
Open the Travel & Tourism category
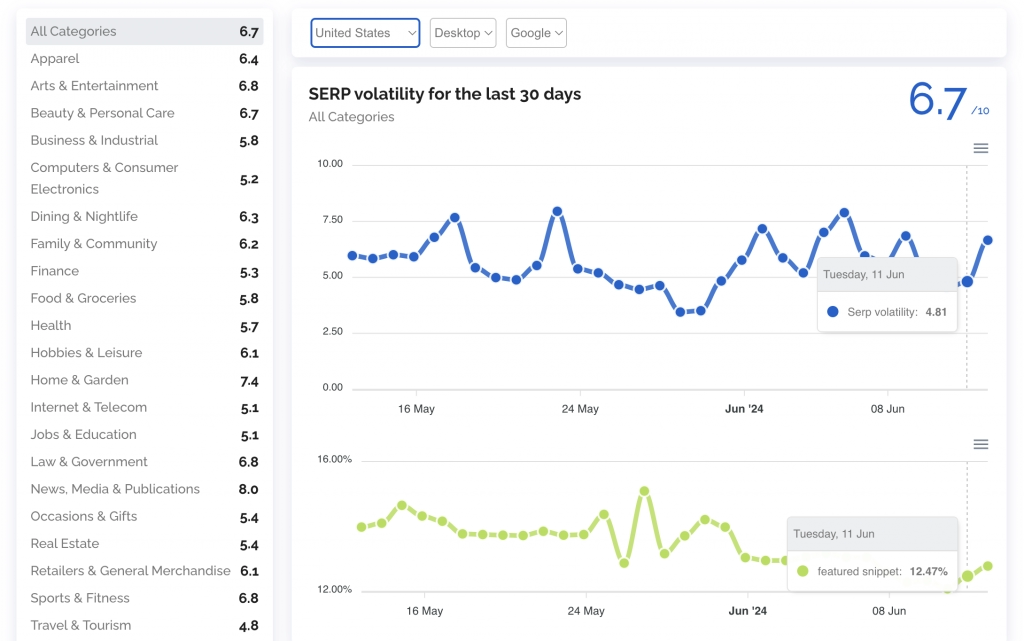pyautogui.click(x=80, y=624)
